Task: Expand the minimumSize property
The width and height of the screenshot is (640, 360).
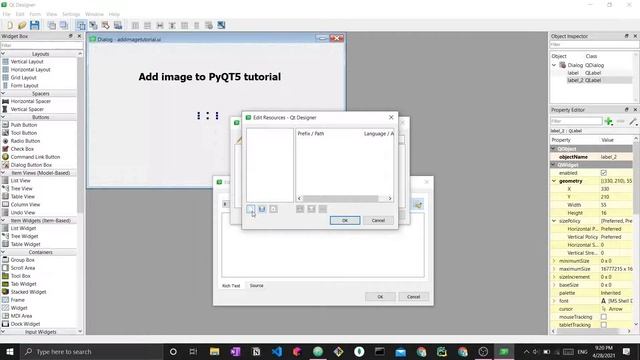Action: pos(554,261)
